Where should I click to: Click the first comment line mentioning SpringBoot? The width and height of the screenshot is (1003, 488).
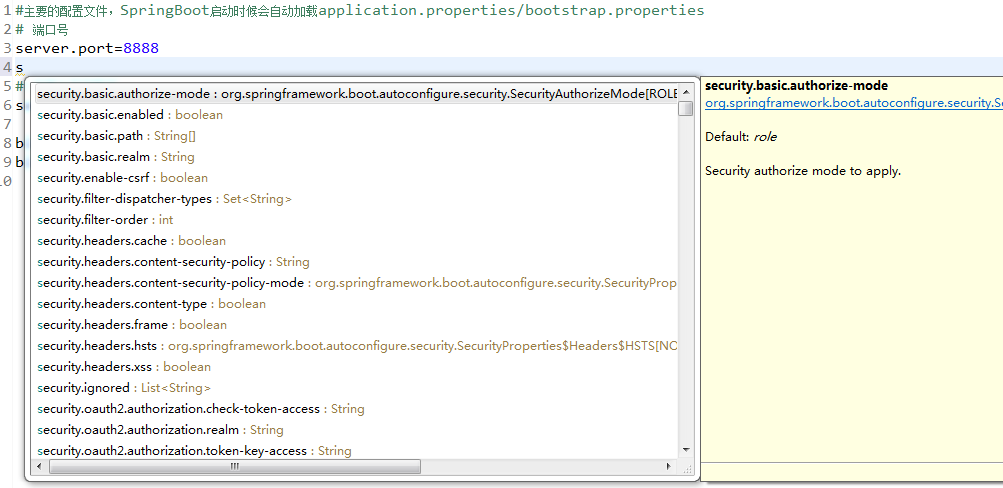click(x=359, y=11)
